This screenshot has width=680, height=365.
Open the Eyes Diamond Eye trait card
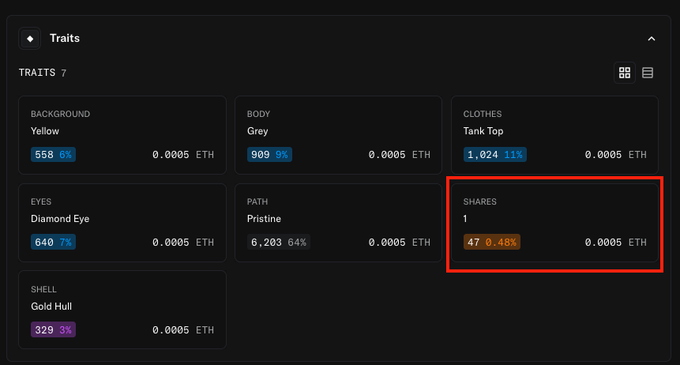[x=122, y=223]
